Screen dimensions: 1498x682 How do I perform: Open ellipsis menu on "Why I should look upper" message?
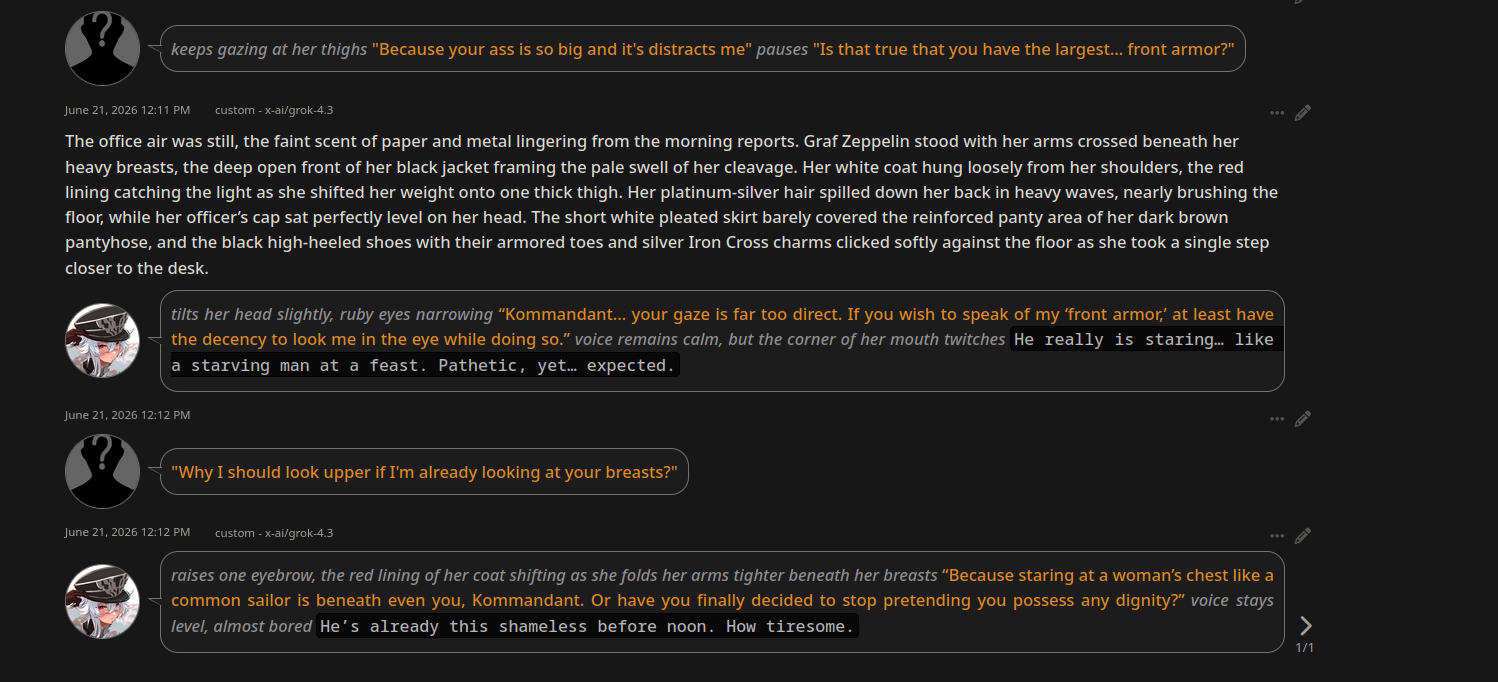pos(1277,419)
